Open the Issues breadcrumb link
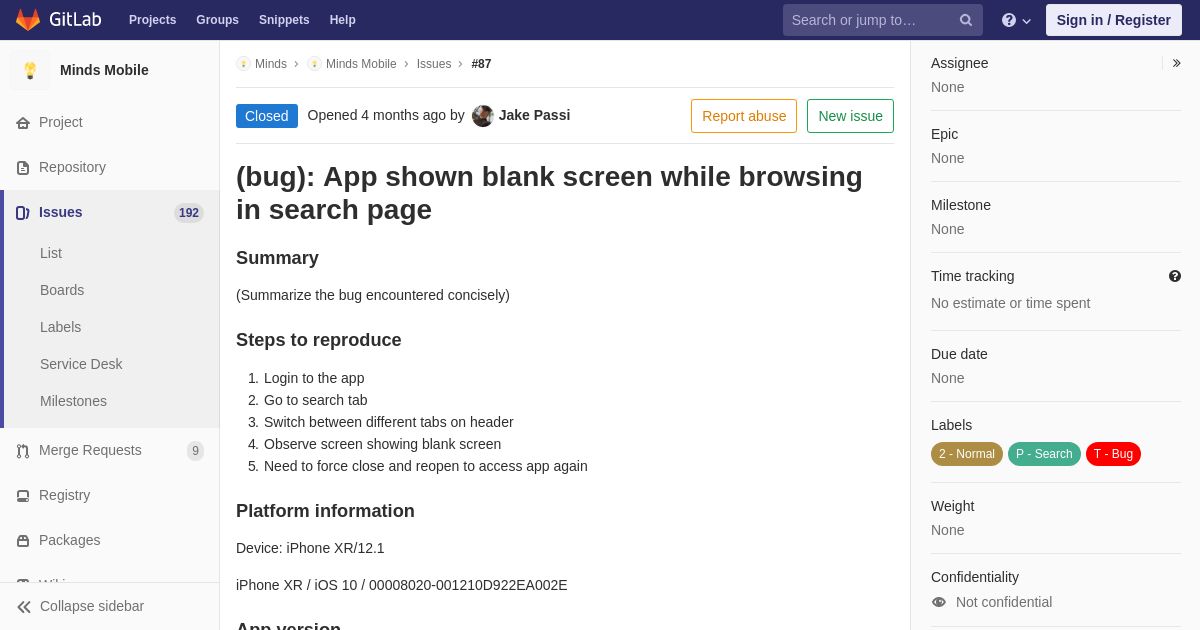This screenshot has height=630, width=1200. pyautogui.click(x=434, y=64)
